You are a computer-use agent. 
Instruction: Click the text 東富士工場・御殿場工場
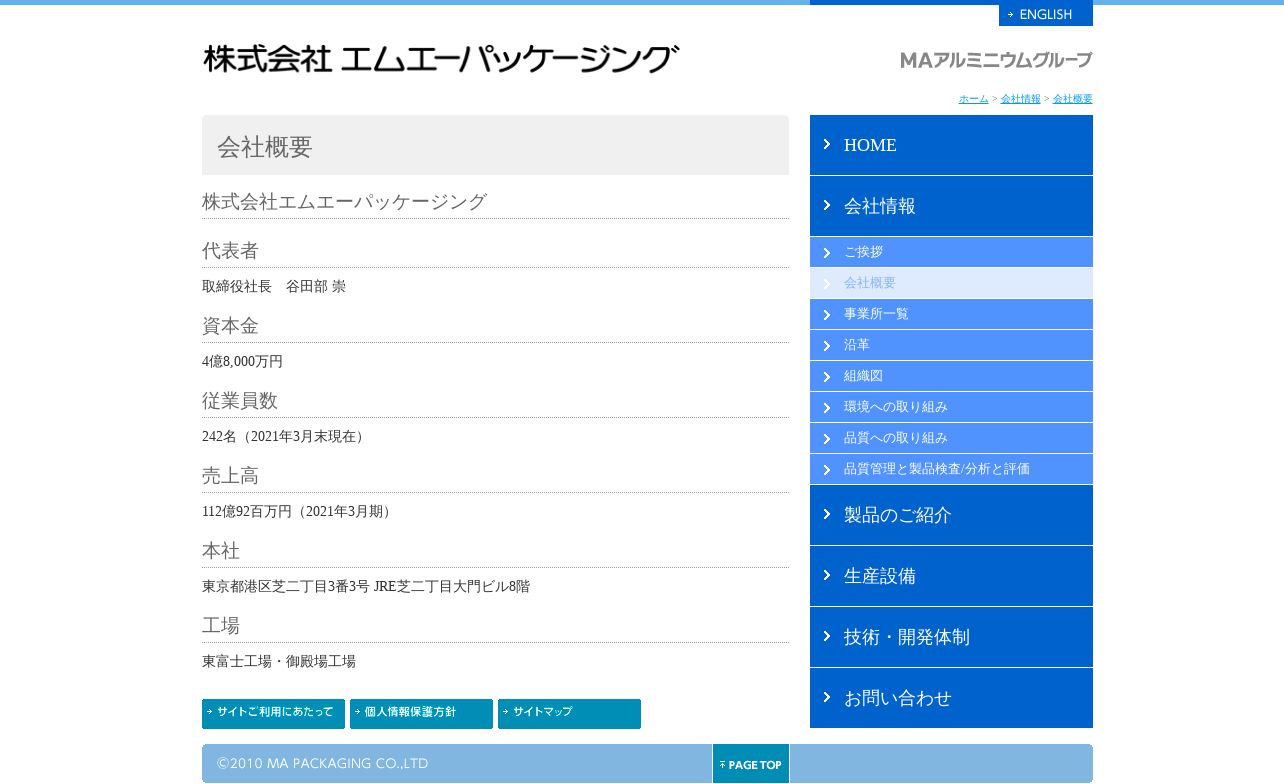point(279,662)
